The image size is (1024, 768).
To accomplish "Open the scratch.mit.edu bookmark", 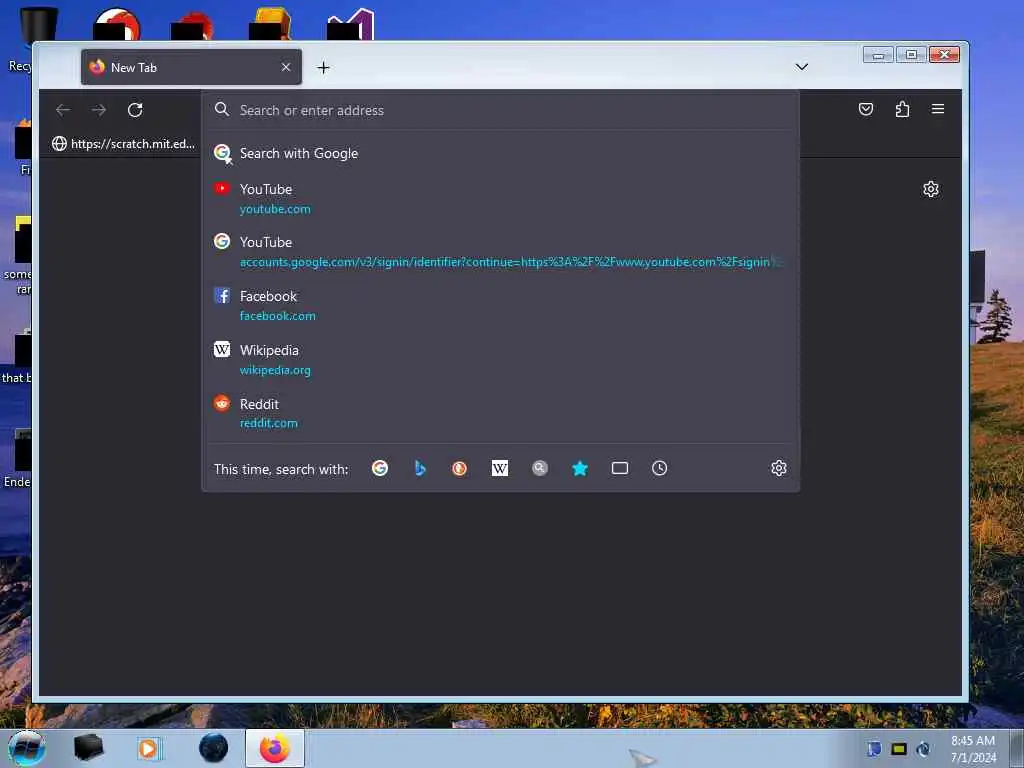I will 123,144.
